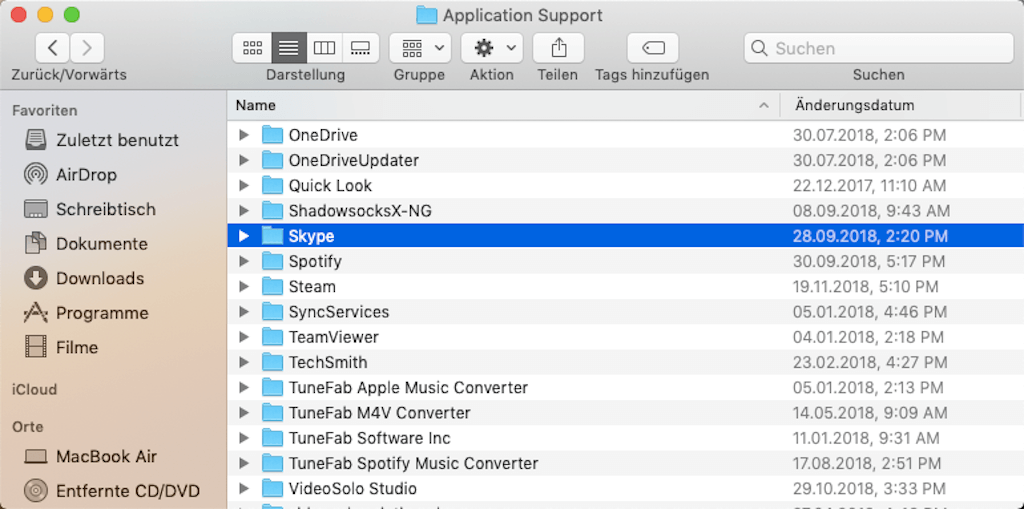Click the Tags hinzufügen button
This screenshot has height=509, width=1024.
652,48
